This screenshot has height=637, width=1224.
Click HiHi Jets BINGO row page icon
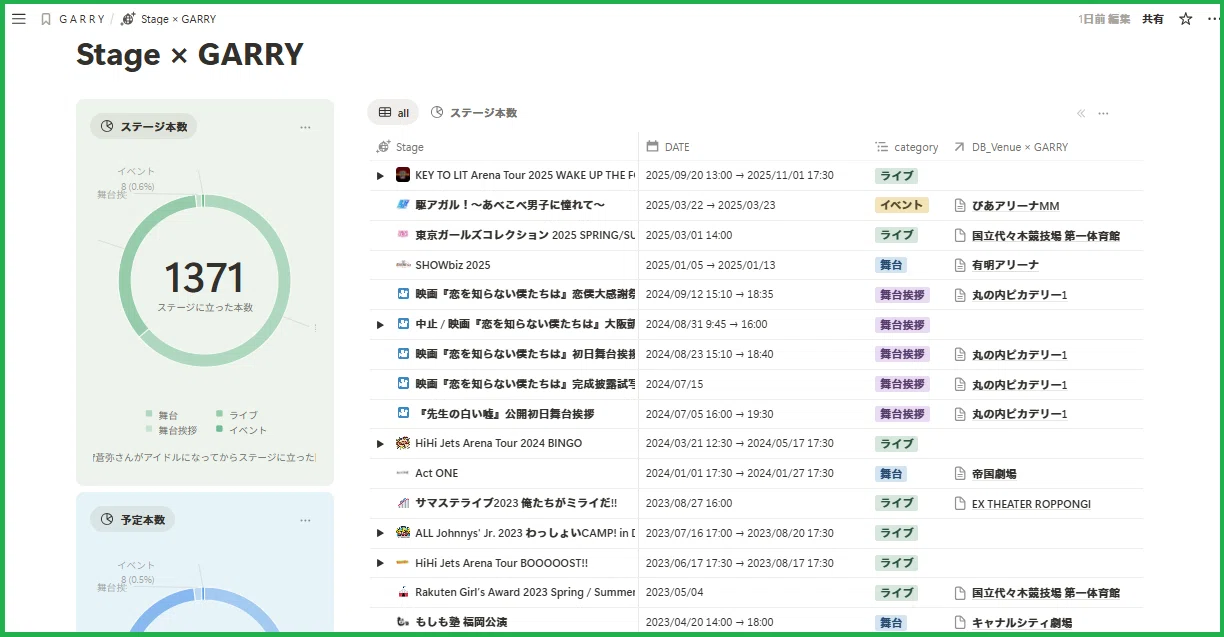403,443
